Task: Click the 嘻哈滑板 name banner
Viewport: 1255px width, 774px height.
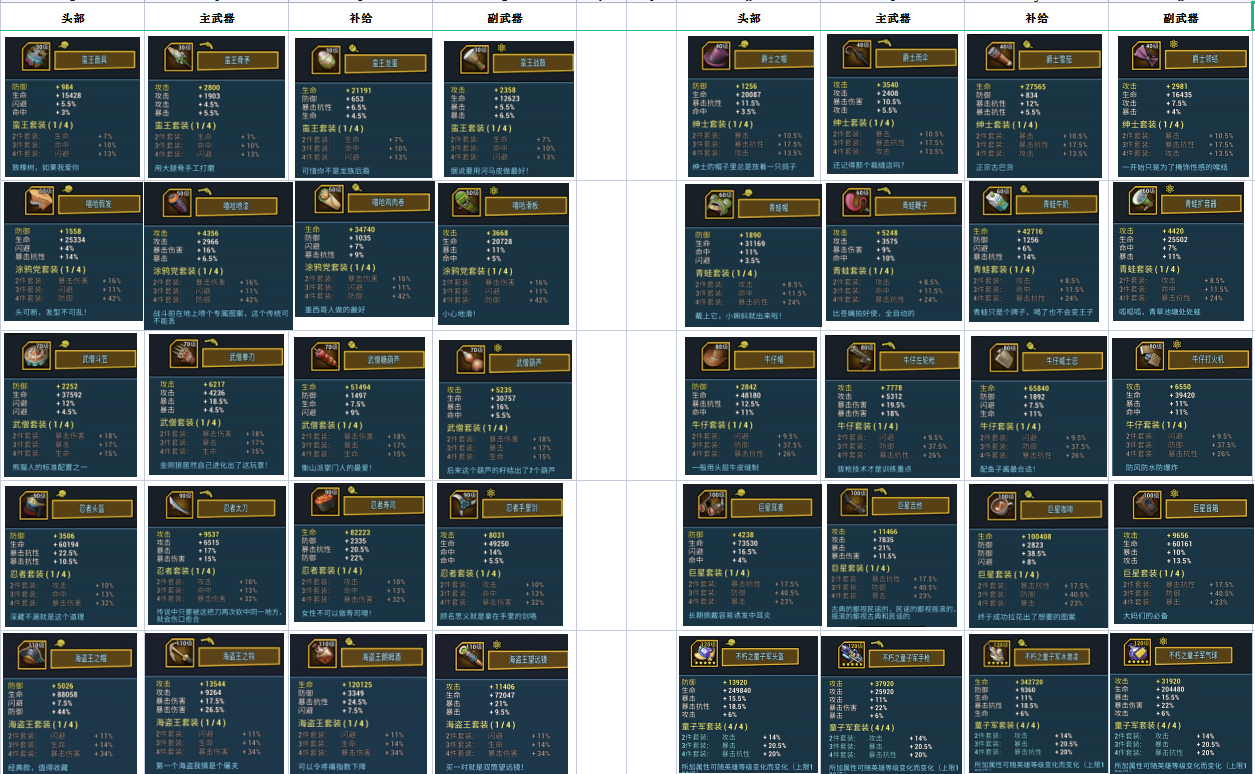Action: (526, 205)
